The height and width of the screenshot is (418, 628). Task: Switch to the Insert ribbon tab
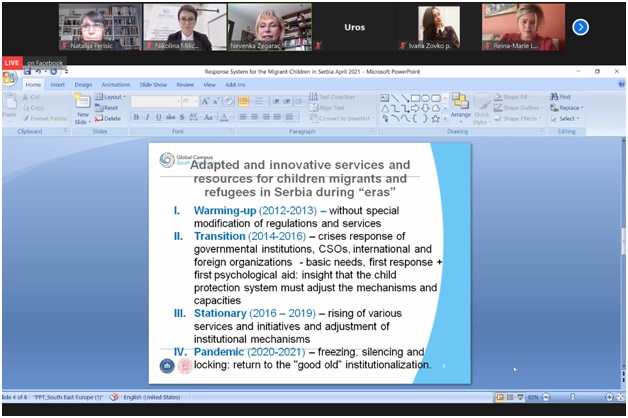[x=57, y=85]
